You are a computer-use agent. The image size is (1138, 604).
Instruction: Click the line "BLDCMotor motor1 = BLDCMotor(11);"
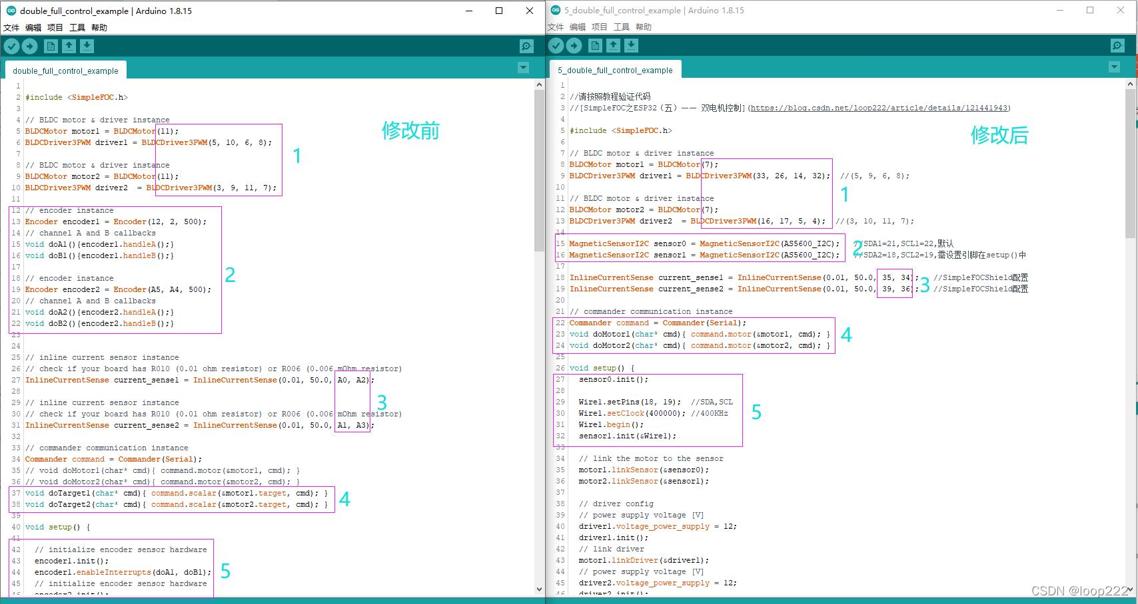pos(102,131)
